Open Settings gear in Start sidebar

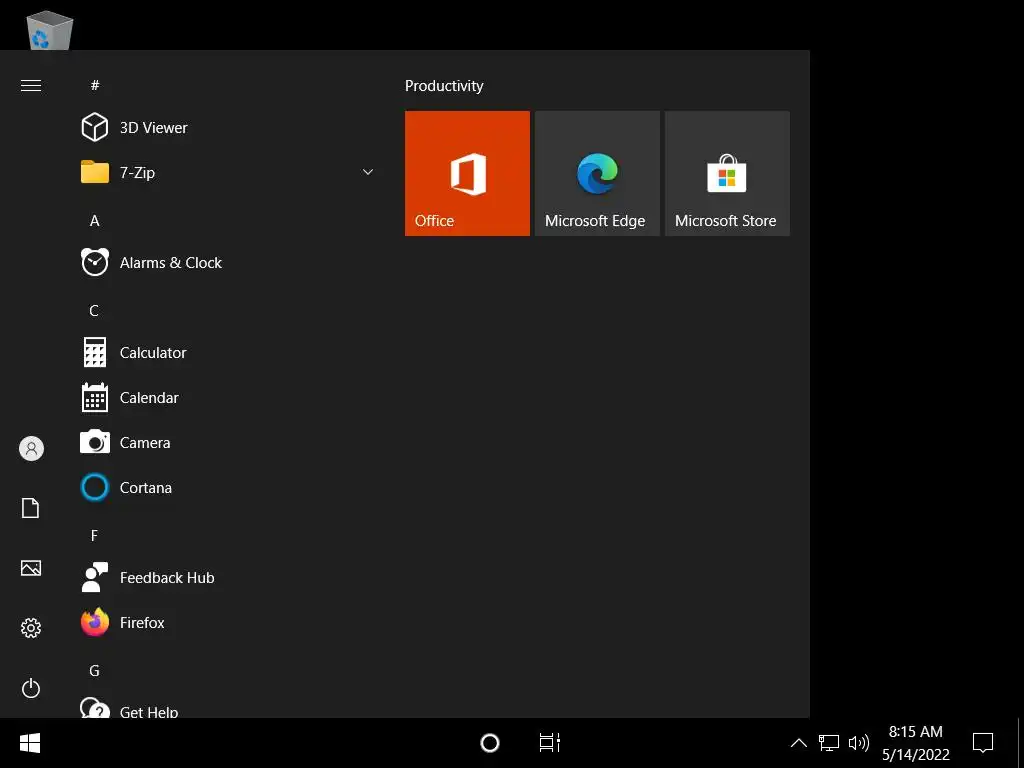point(31,628)
